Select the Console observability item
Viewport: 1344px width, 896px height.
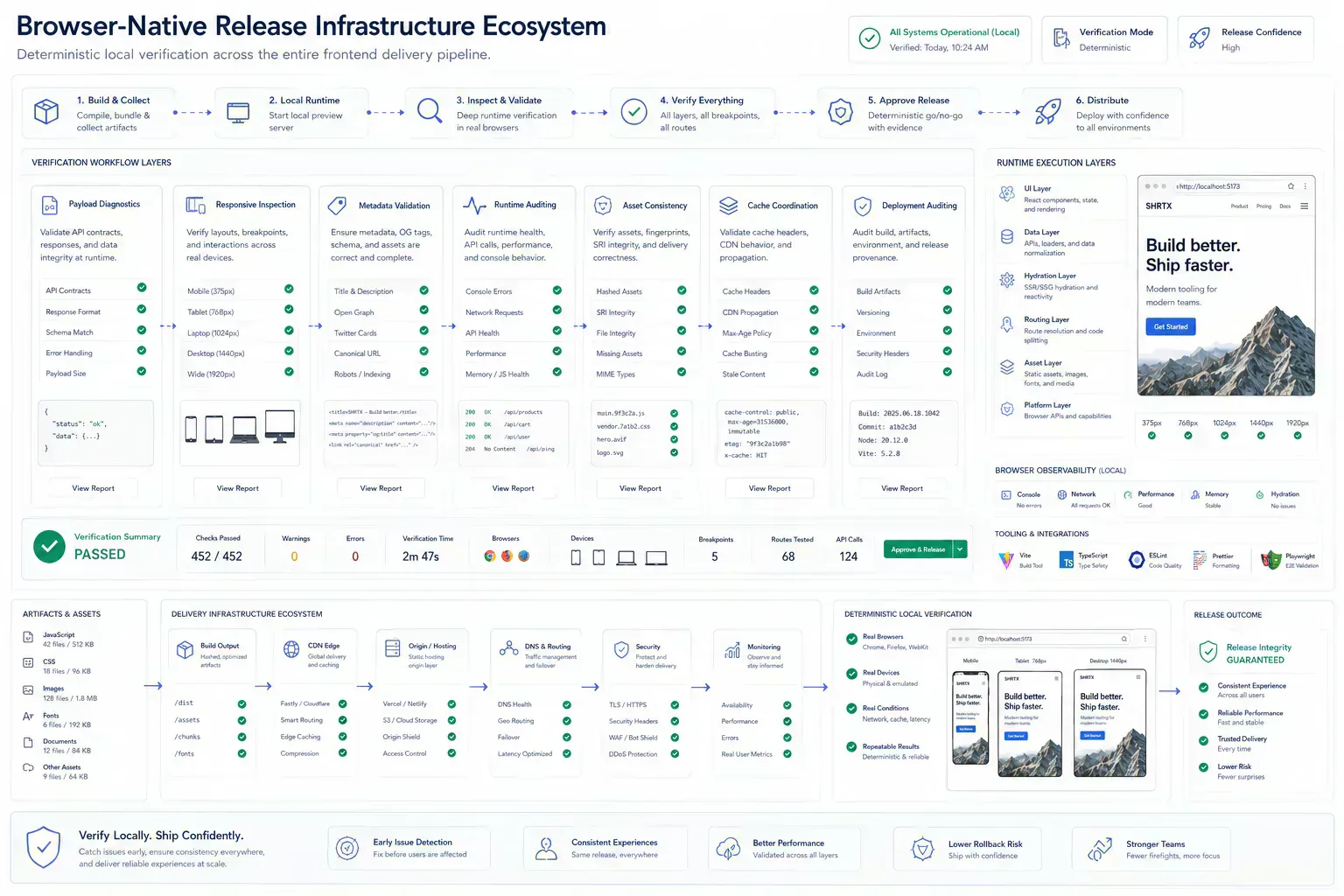(1022, 500)
